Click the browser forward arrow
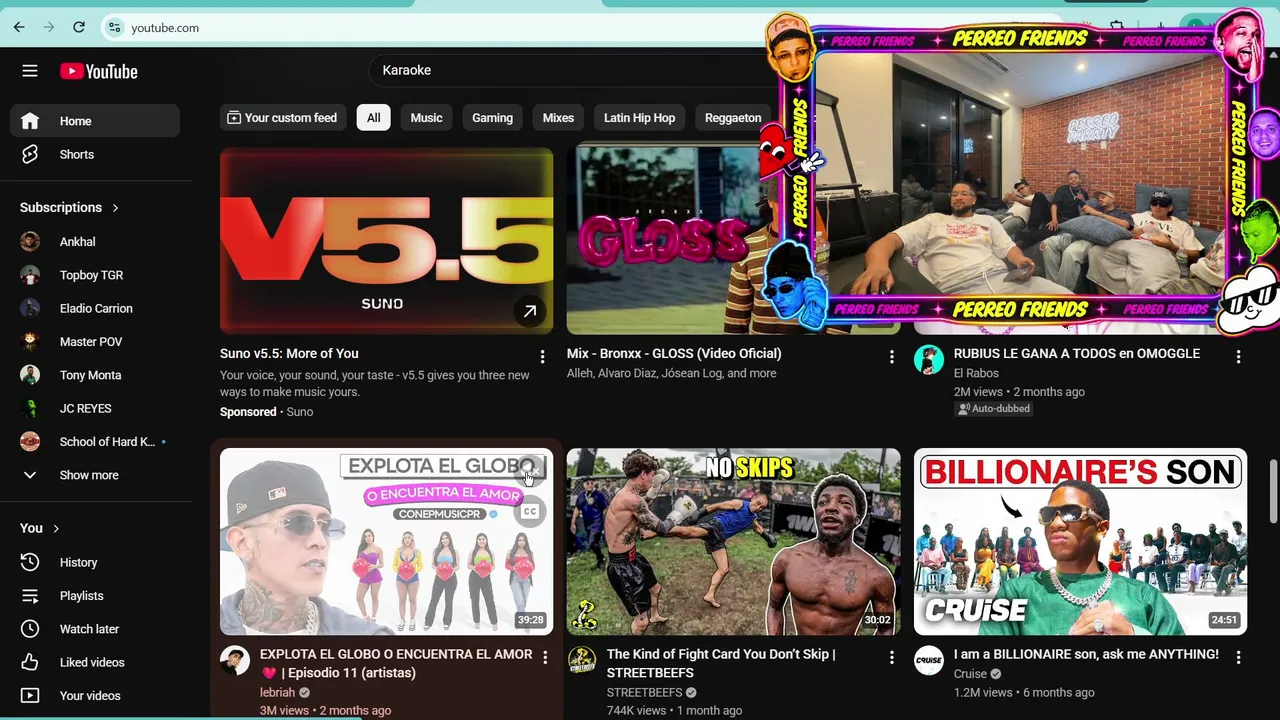1280x720 pixels. (x=49, y=27)
